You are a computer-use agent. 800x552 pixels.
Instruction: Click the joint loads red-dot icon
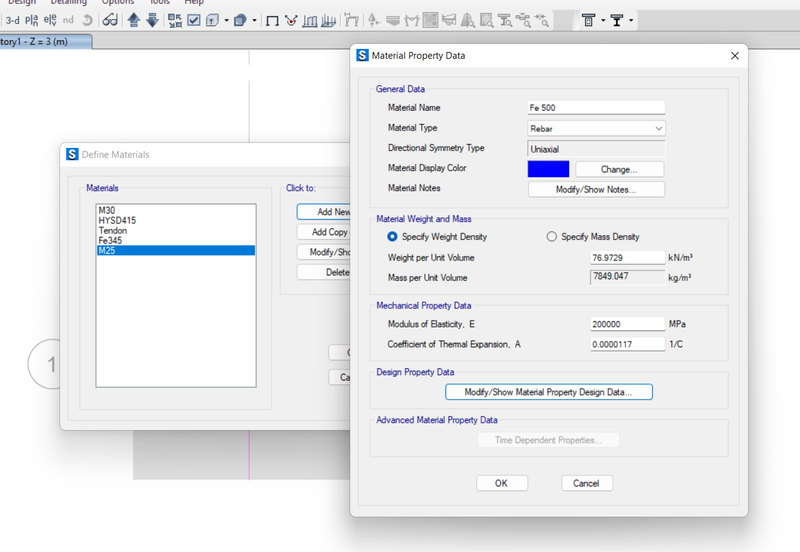click(x=291, y=20)
